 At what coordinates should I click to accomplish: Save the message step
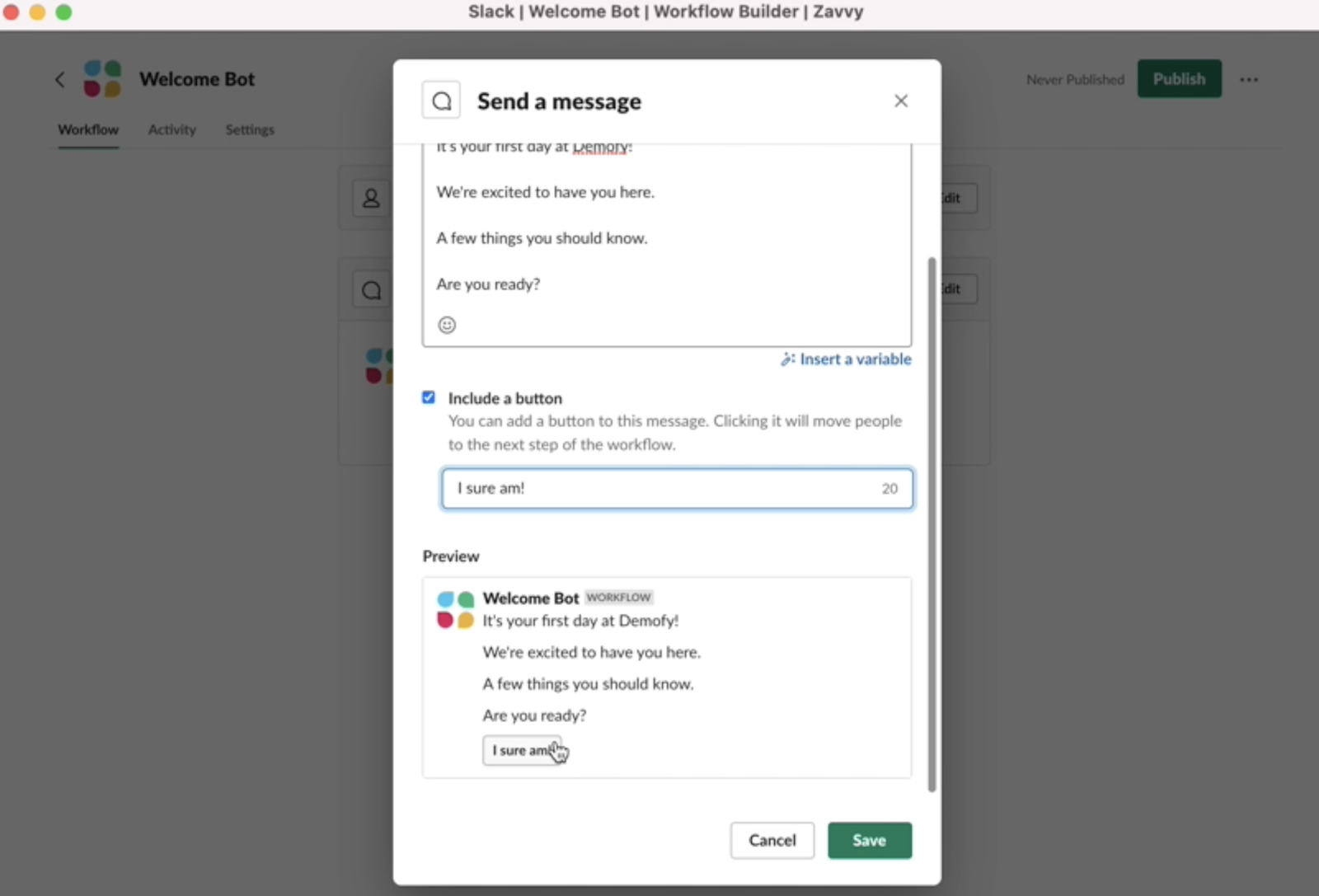point(870,840)
